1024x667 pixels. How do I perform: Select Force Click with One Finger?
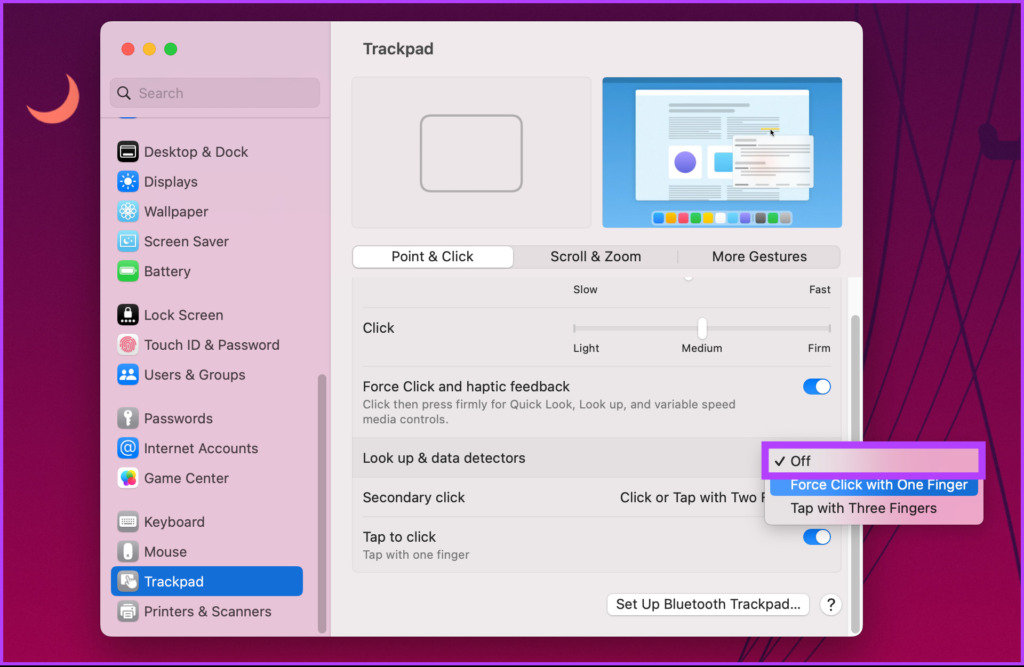tap(873, 485)
